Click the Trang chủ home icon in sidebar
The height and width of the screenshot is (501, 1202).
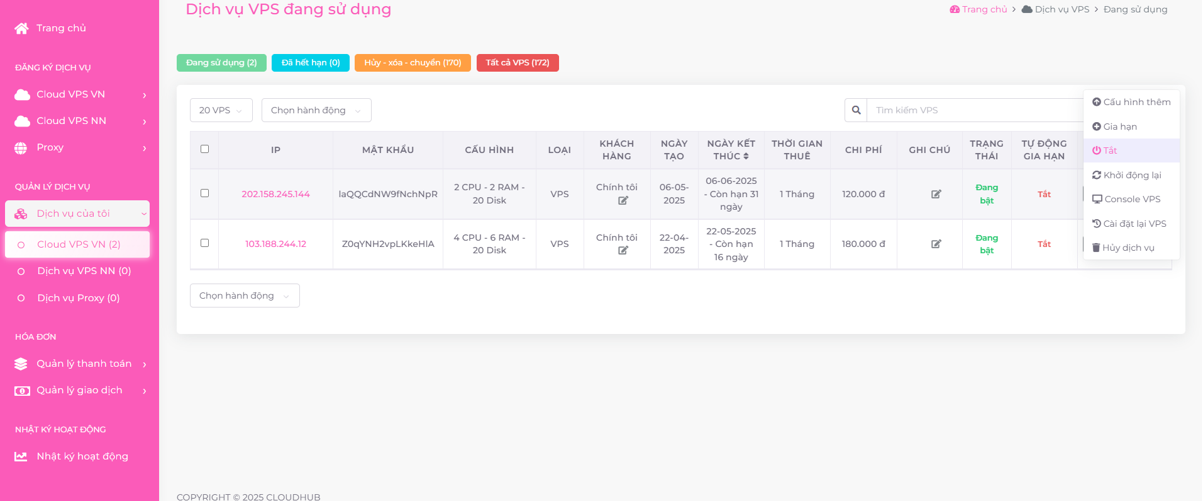(x=22, y=28)
